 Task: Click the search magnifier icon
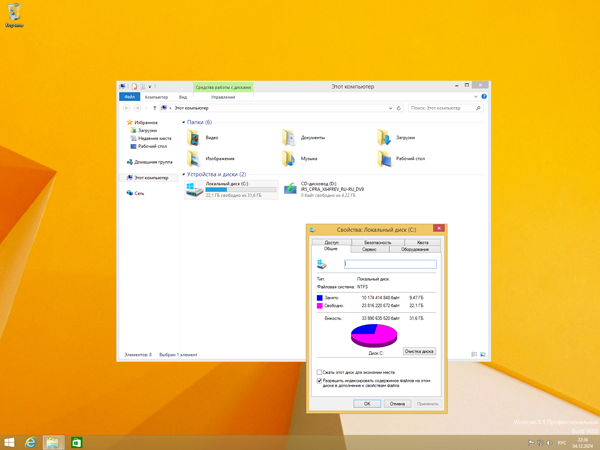coord(478,108)
